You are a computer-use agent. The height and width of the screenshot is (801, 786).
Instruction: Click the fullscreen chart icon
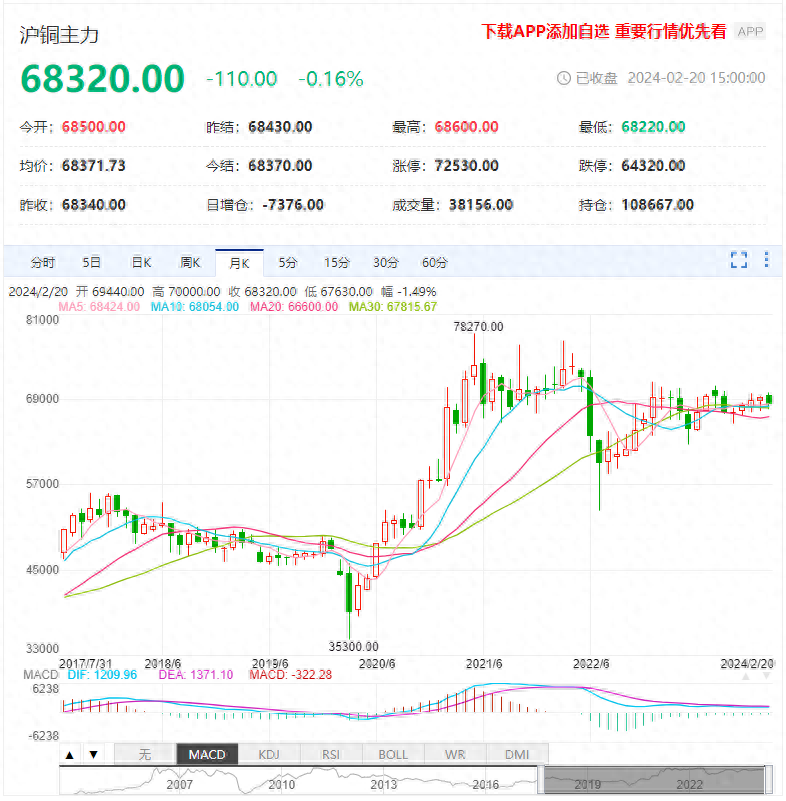739,261
